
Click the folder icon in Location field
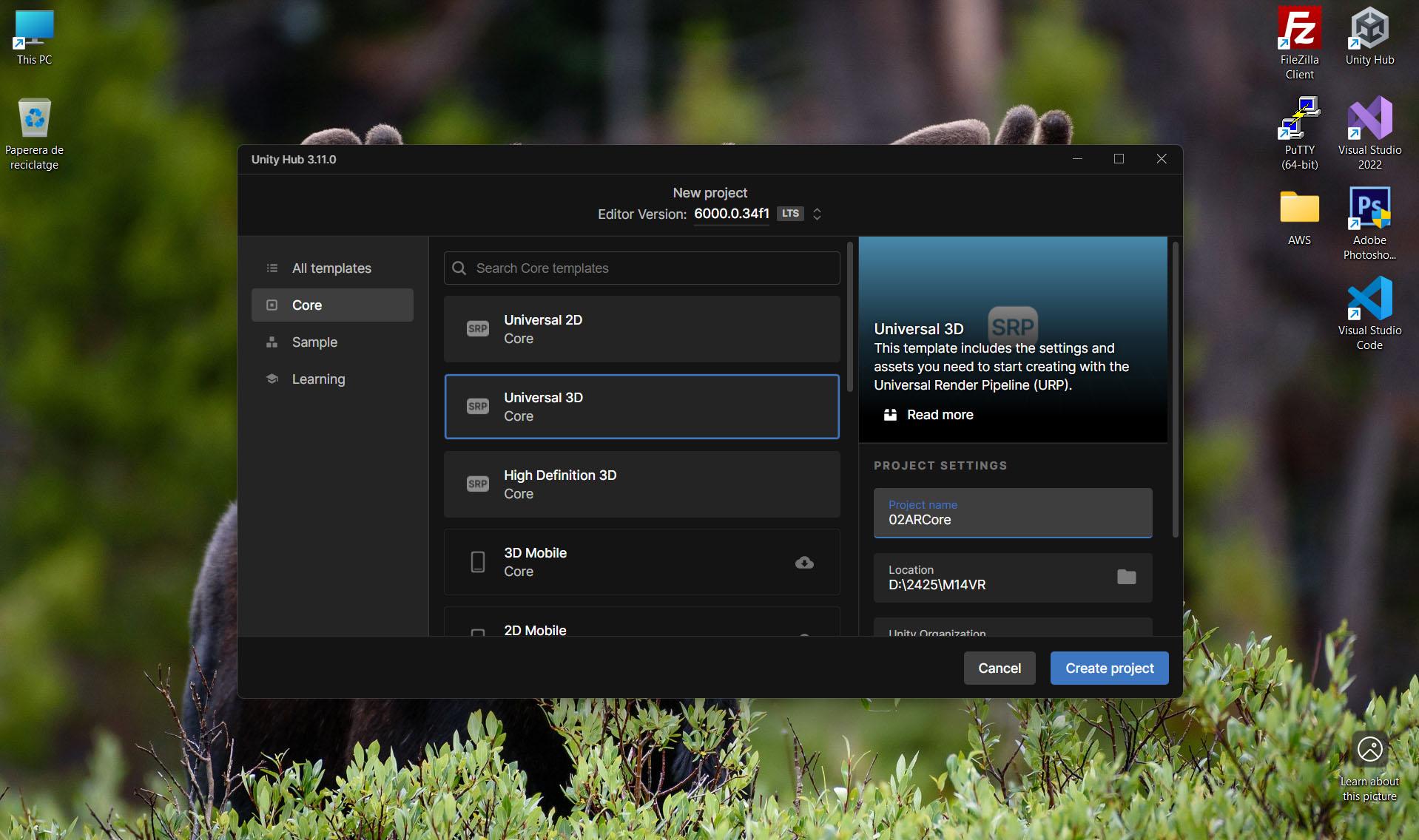point(1126,577)
